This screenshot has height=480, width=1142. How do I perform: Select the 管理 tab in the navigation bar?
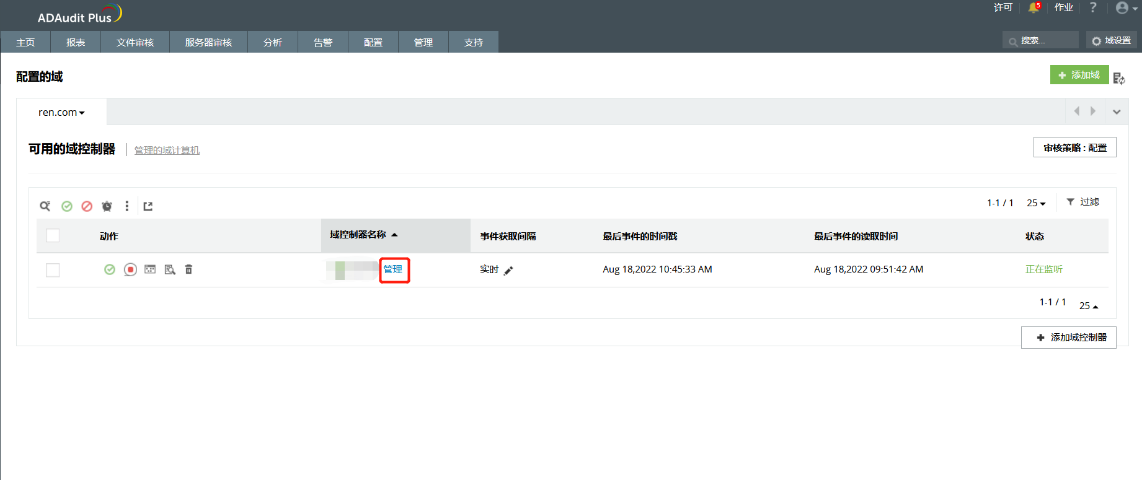423,42
